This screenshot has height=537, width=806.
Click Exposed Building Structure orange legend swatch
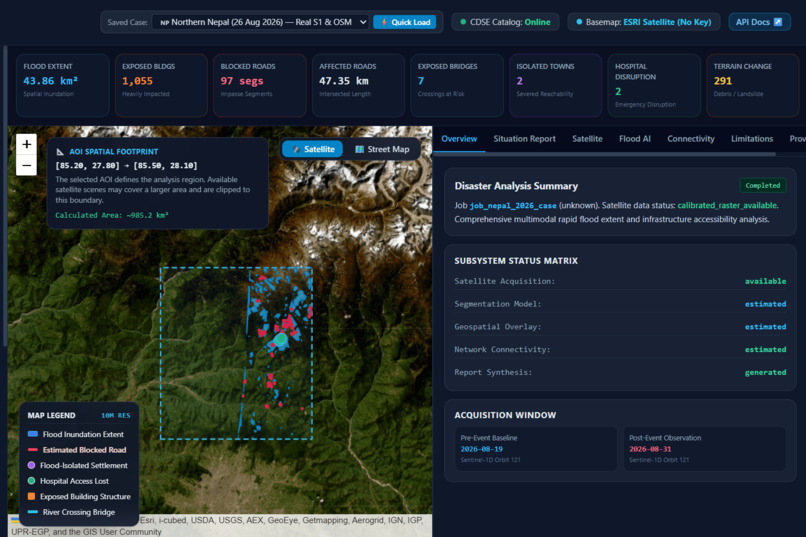point(31,496)
